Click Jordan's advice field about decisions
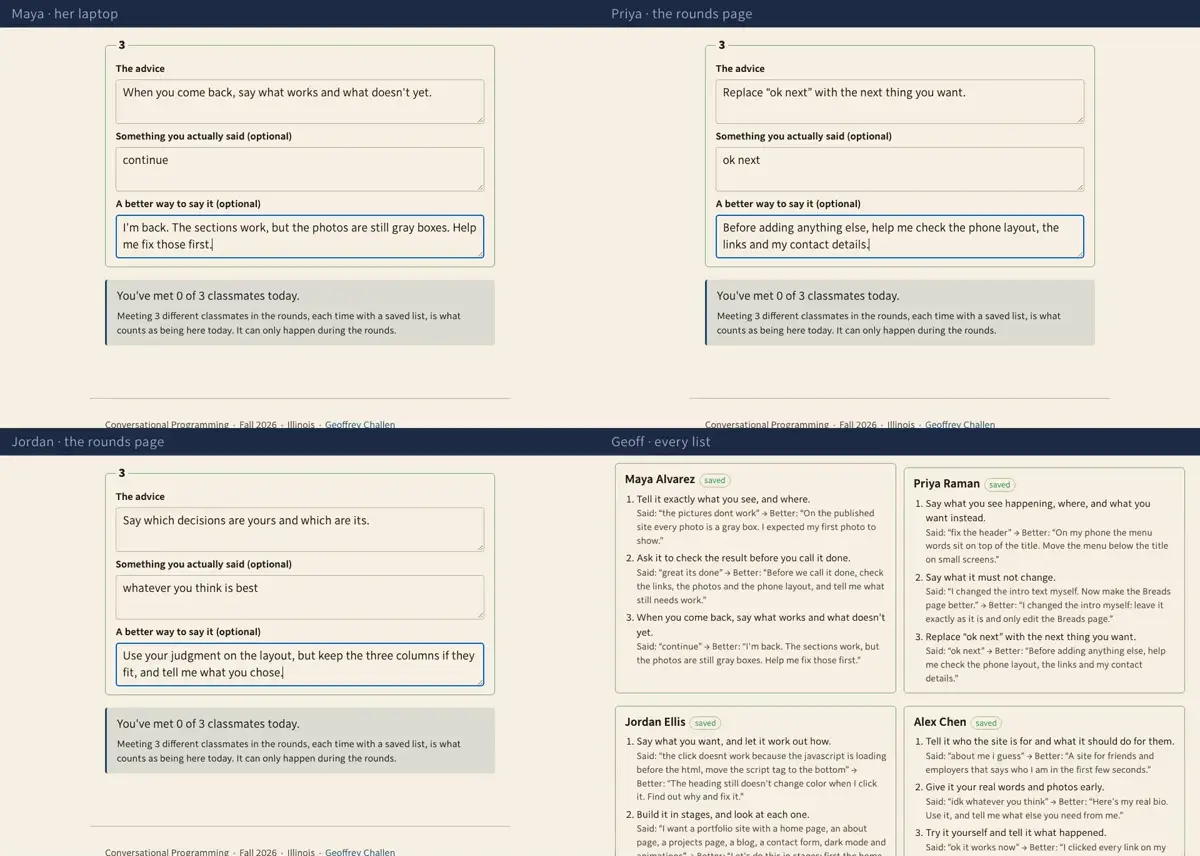 pyautogui.click(x=300, y=529)
